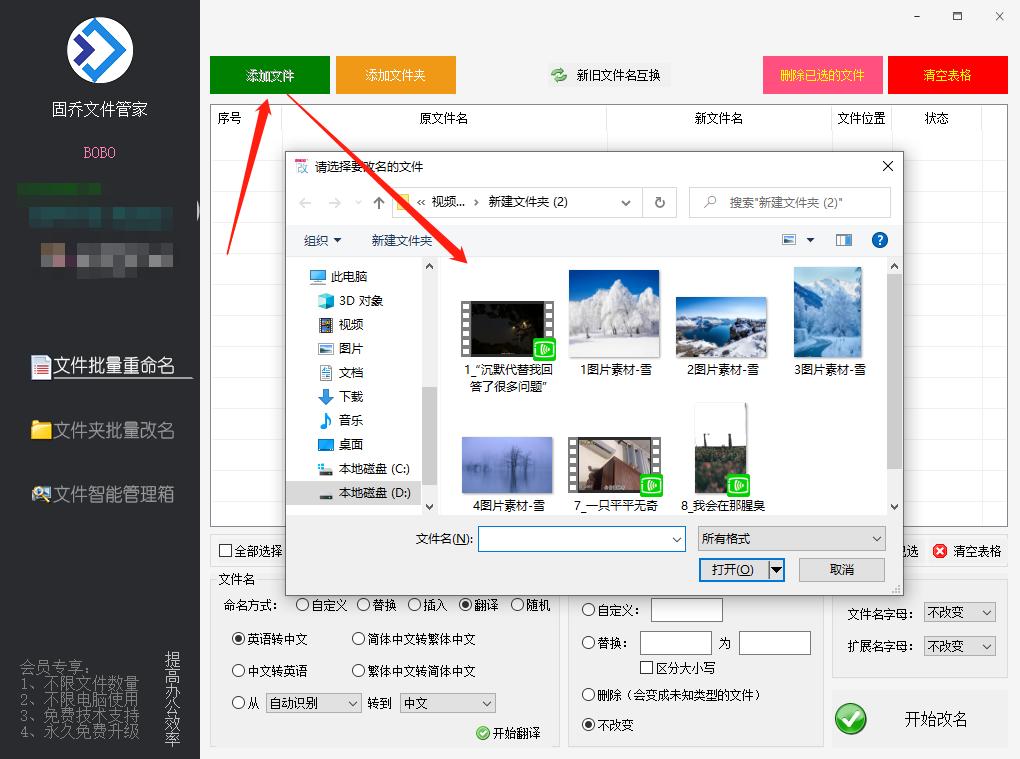Select the 1图片素材-雪 thumbnail
The image size is (1020, 759).
click(614, 313)
